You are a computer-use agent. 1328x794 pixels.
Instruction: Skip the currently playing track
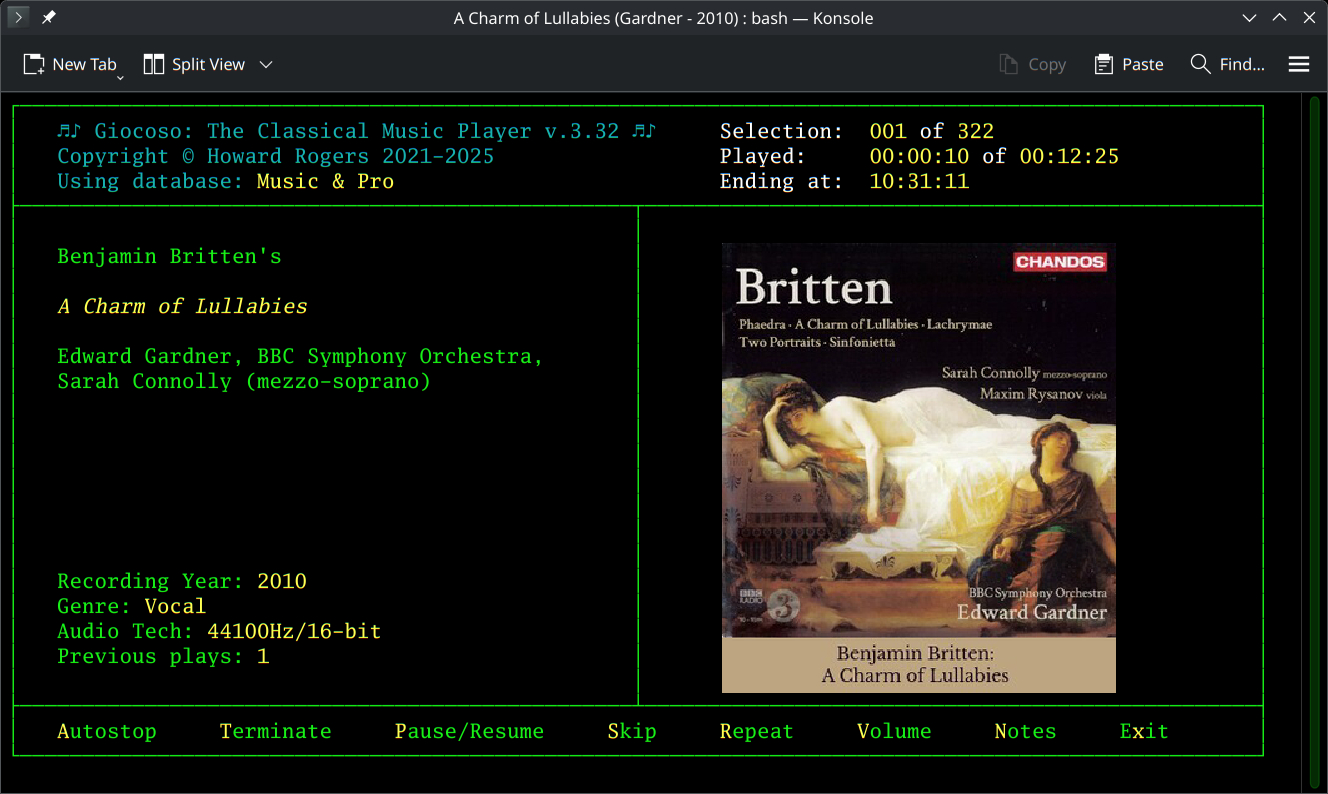pyautogui.click(x=632, y=731)
